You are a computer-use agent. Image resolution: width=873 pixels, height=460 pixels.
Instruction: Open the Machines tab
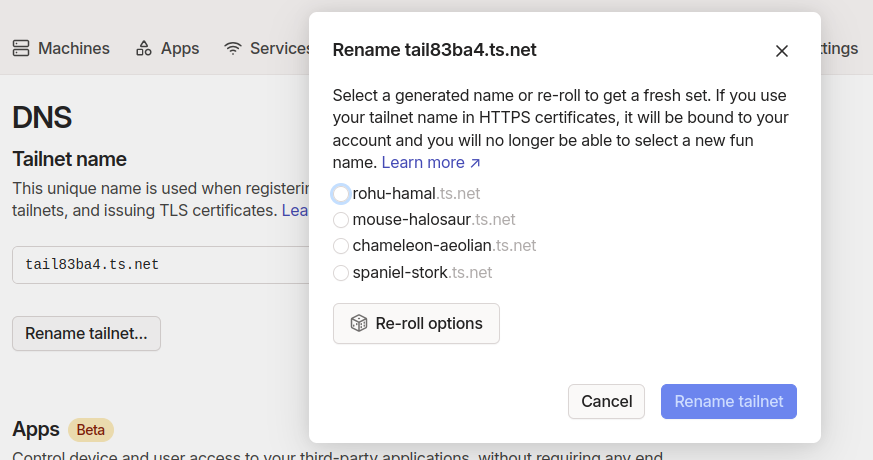click(x=61, y=48)
